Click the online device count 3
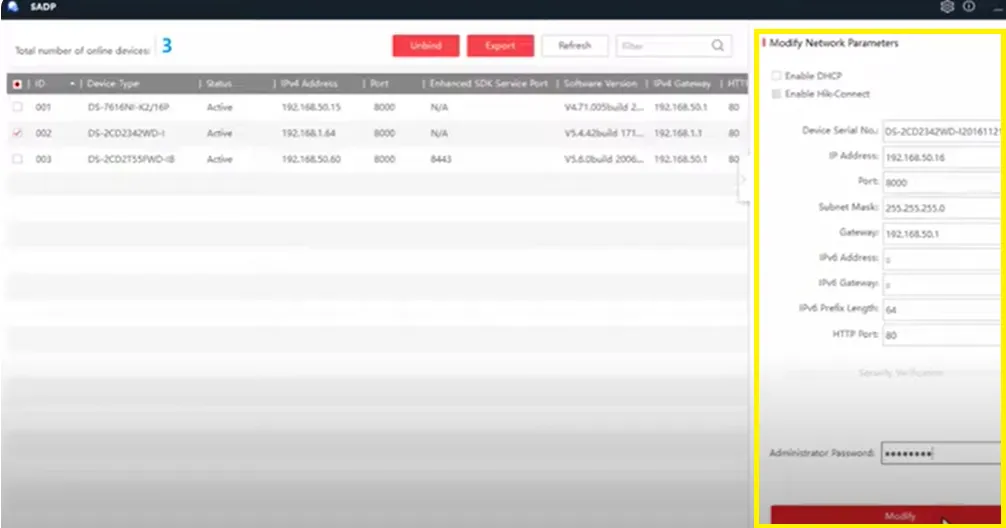This screenshot has height=528, width=1006. (x=167, y=46)
